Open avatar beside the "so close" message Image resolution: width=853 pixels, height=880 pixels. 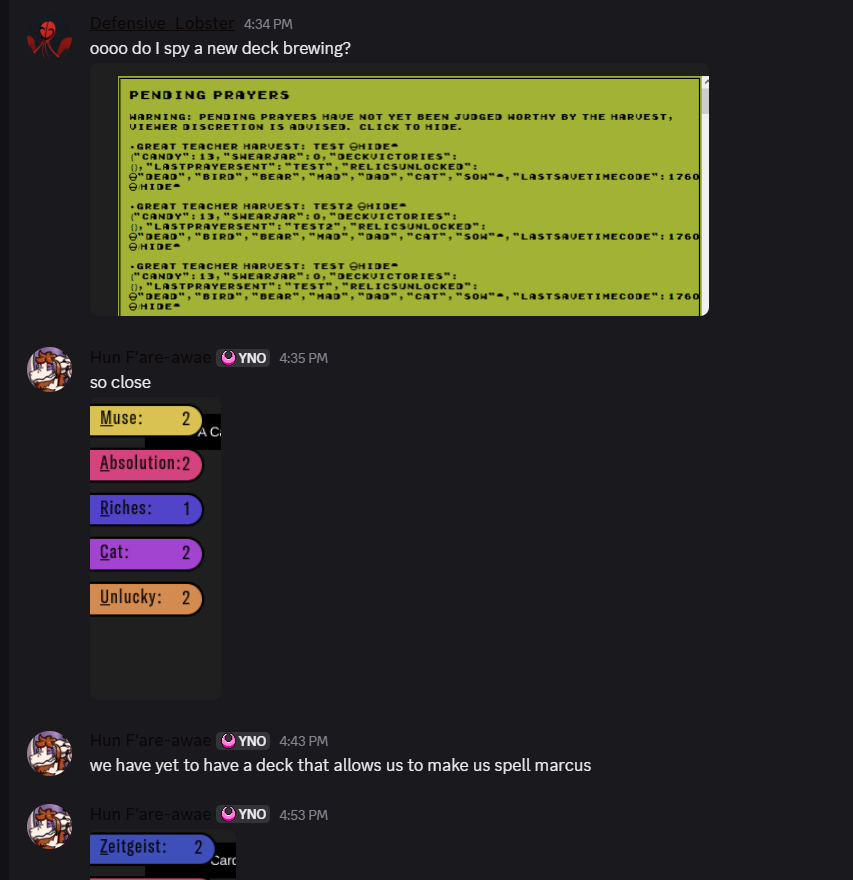(49, 369)
